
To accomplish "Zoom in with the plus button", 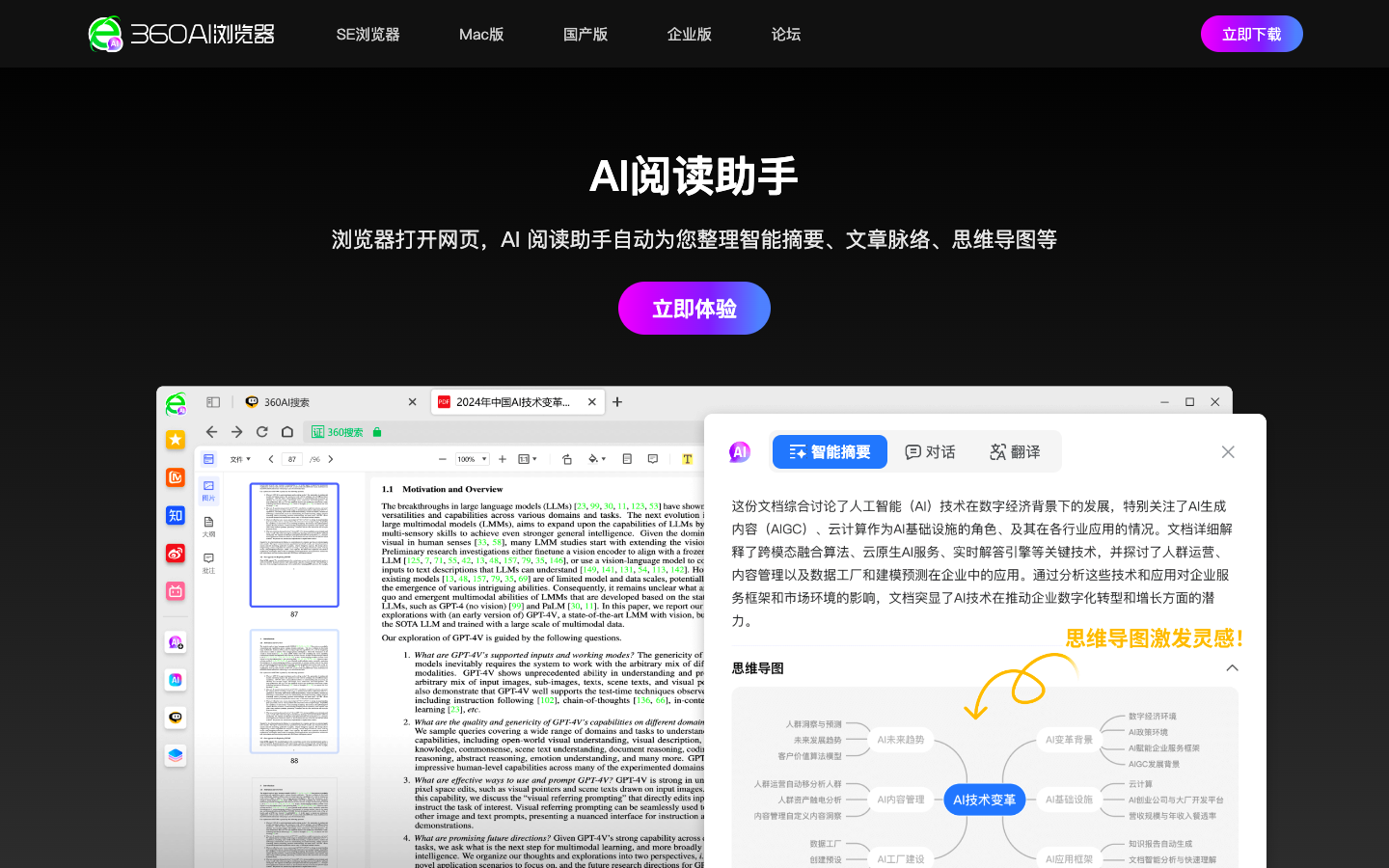I will 503,459.
